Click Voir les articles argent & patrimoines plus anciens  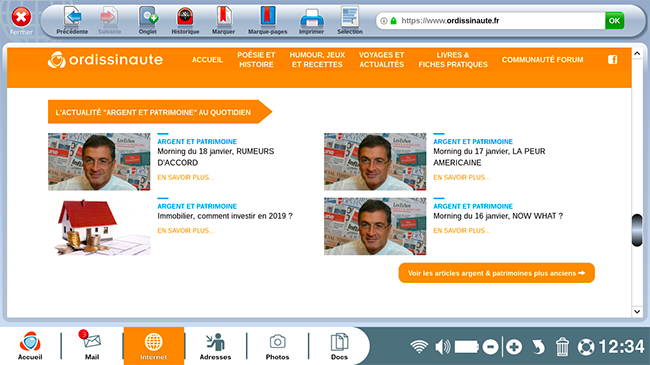(x=497, y=273)
